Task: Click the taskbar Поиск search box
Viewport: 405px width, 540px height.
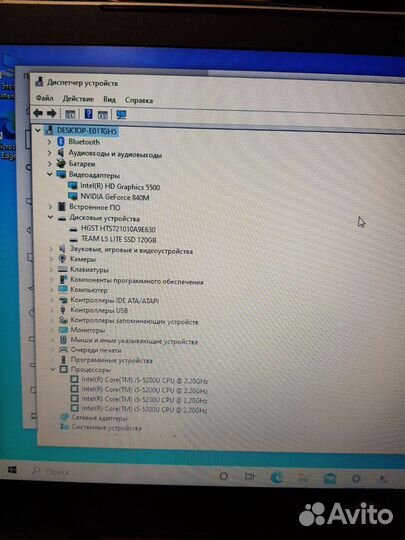Action: coord(57,471)
